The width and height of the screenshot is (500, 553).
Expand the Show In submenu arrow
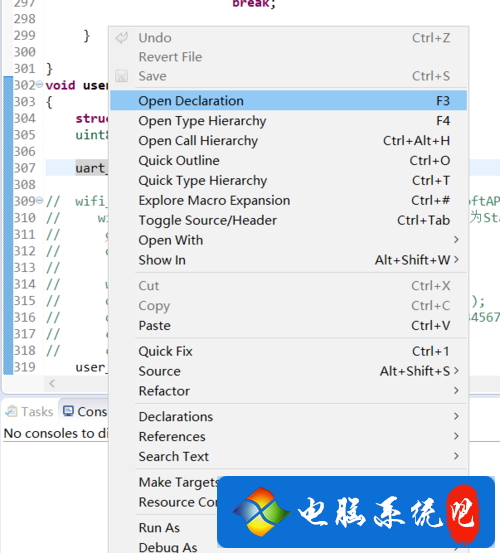[456, 260]
